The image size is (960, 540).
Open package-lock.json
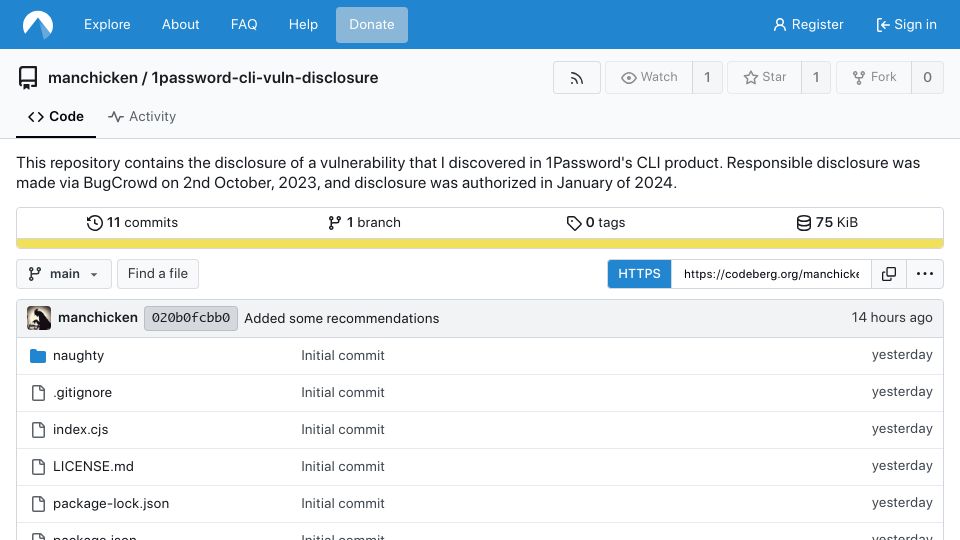111,504
